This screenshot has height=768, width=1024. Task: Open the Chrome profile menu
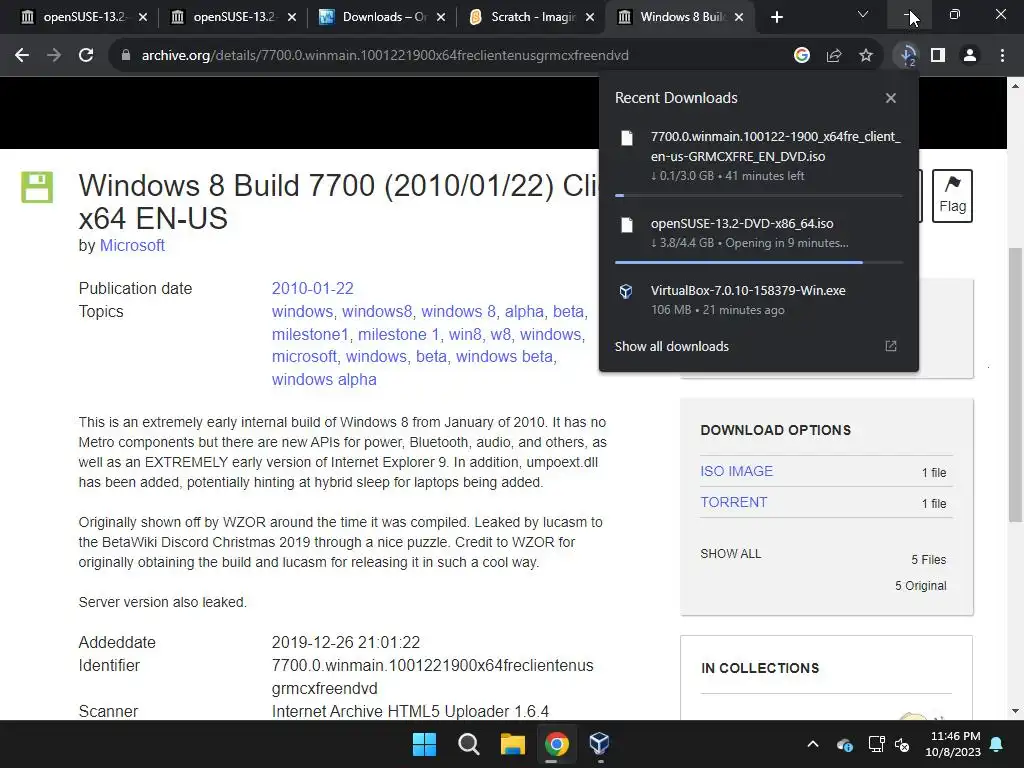pyautogui.click(x=970, y=56)
